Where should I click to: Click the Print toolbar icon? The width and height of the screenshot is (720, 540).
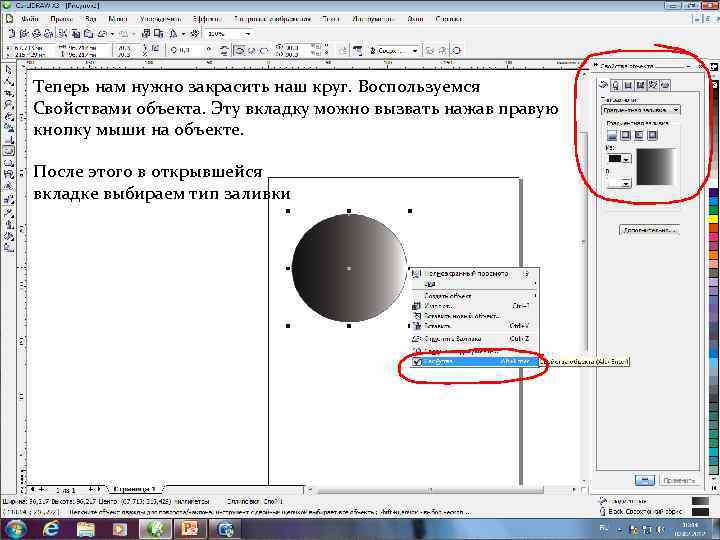point(49,34)
